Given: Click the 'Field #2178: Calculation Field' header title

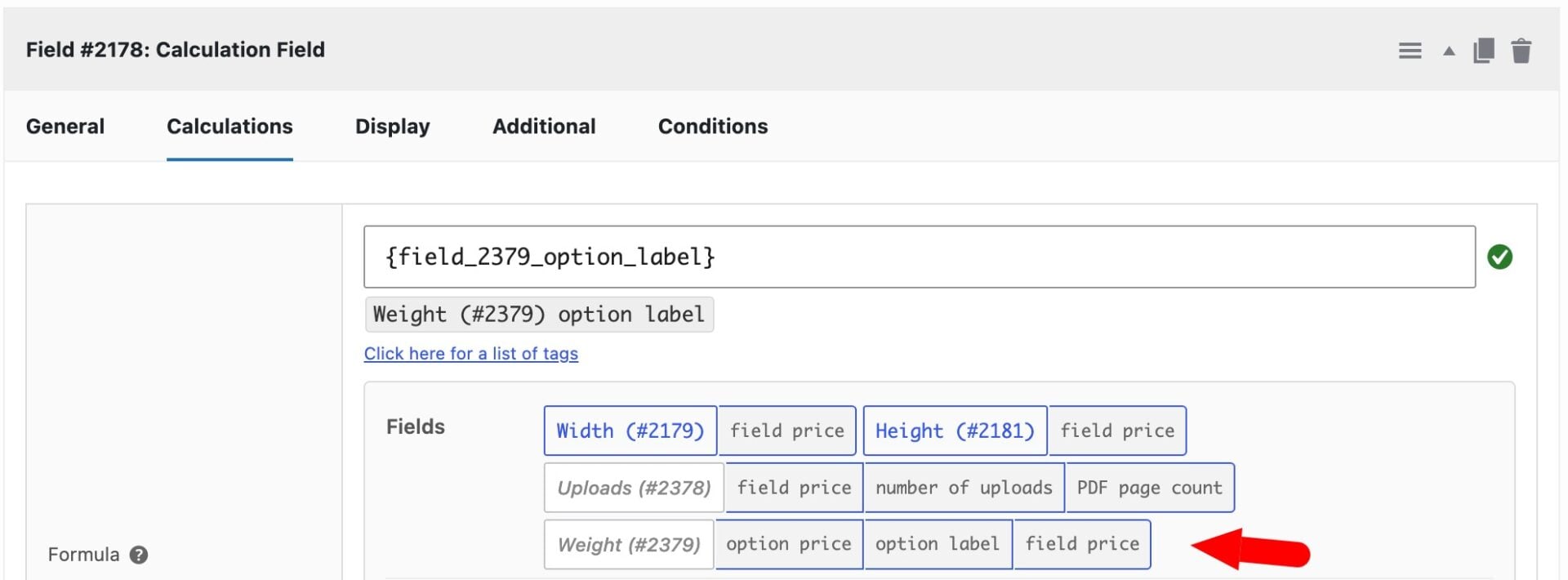Looking at the screenshot, I should point(175,50).
